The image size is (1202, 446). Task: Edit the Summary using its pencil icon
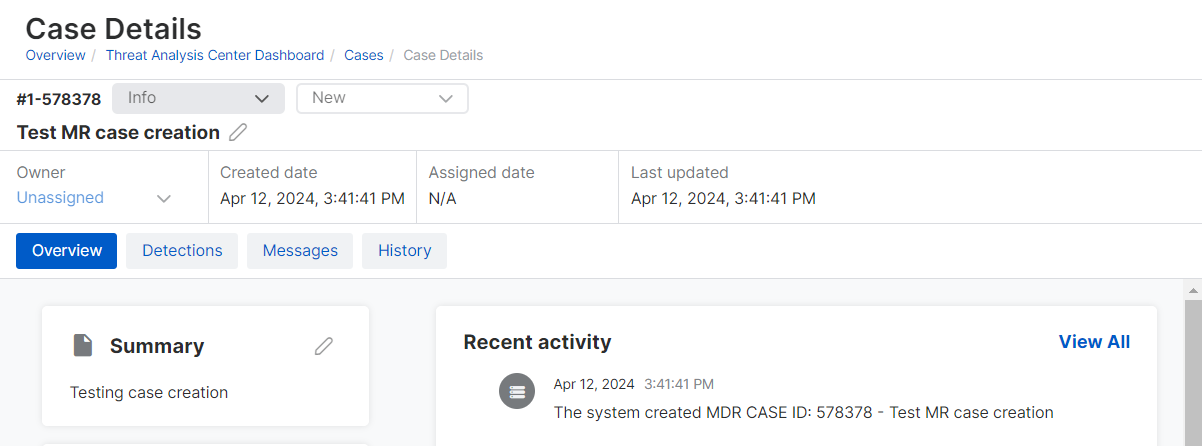pos(323,346)
